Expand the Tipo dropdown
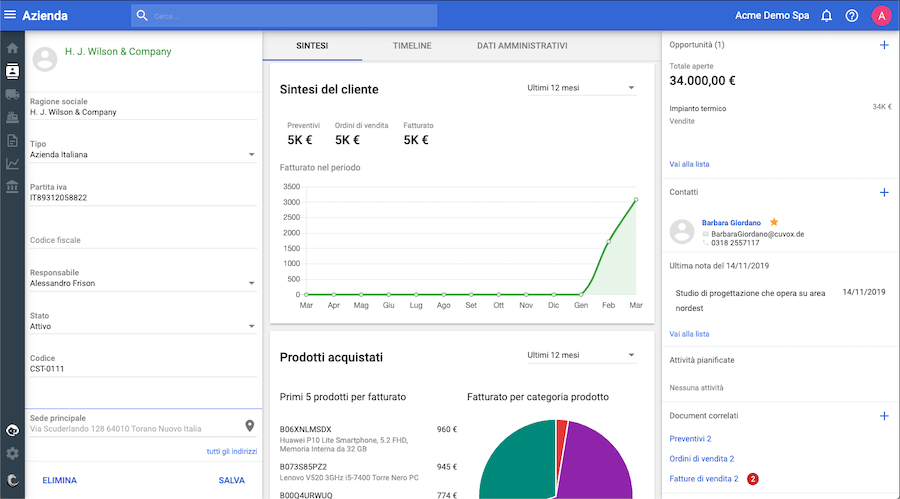The width and height of the screenshot is (900, 499). click(x=251, y=155)
